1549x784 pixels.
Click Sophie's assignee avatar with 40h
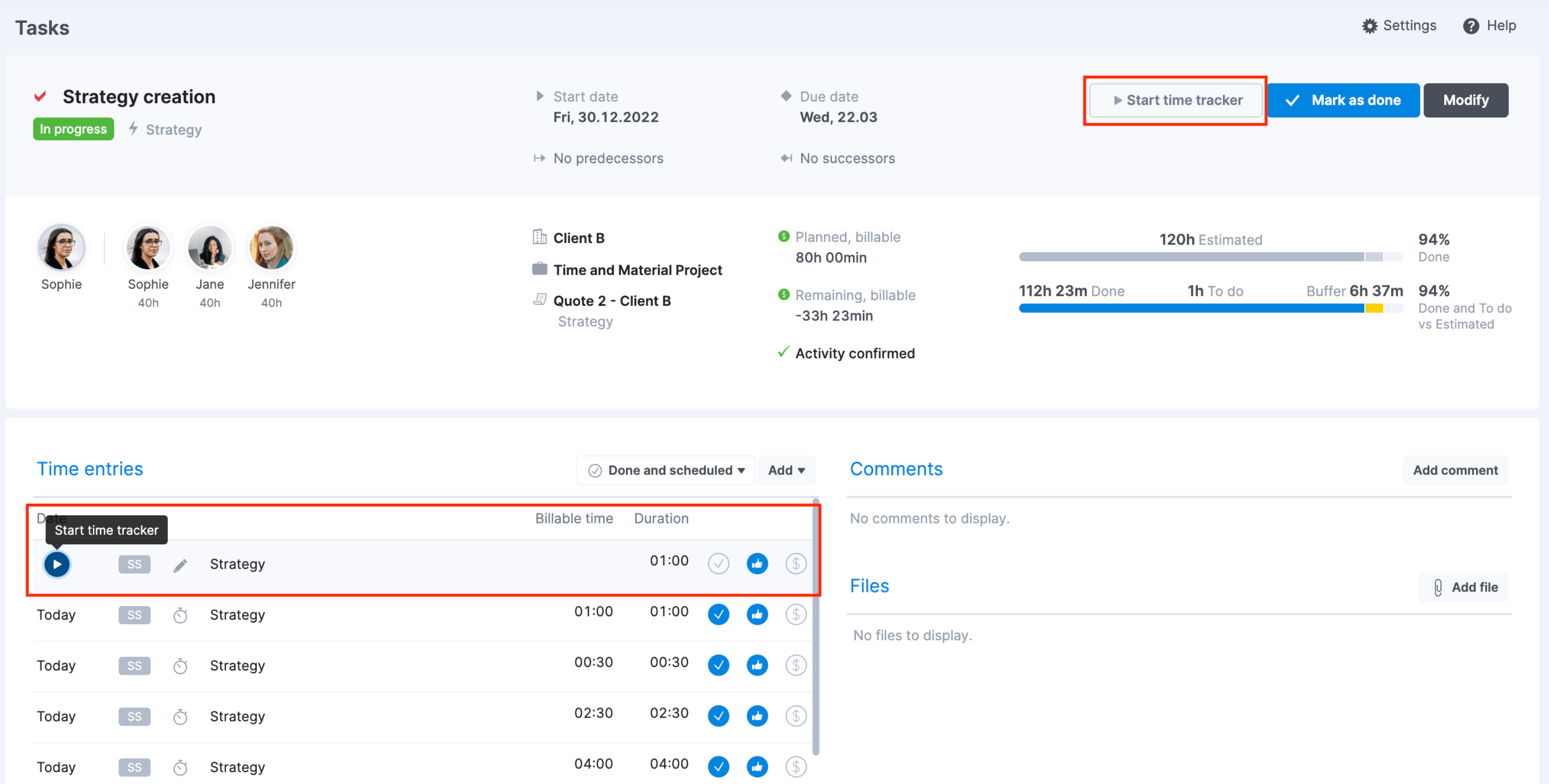(x=148, y=247)
